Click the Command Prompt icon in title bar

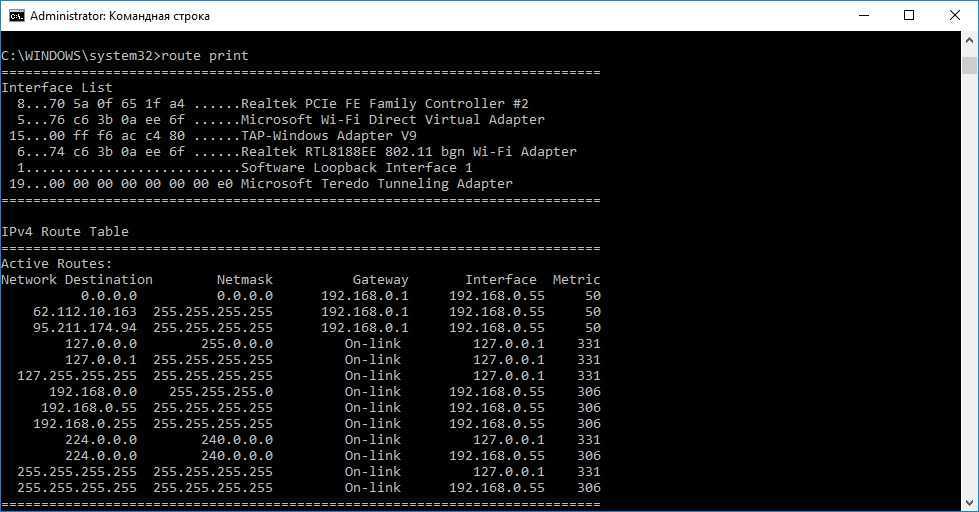(17, 16)
